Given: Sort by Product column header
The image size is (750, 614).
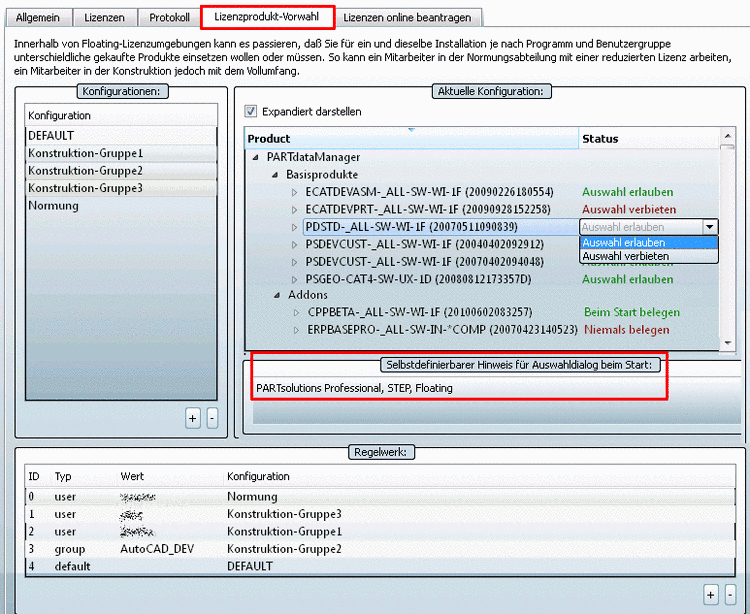Looking at the screenshot, I should tap(411, 139).
